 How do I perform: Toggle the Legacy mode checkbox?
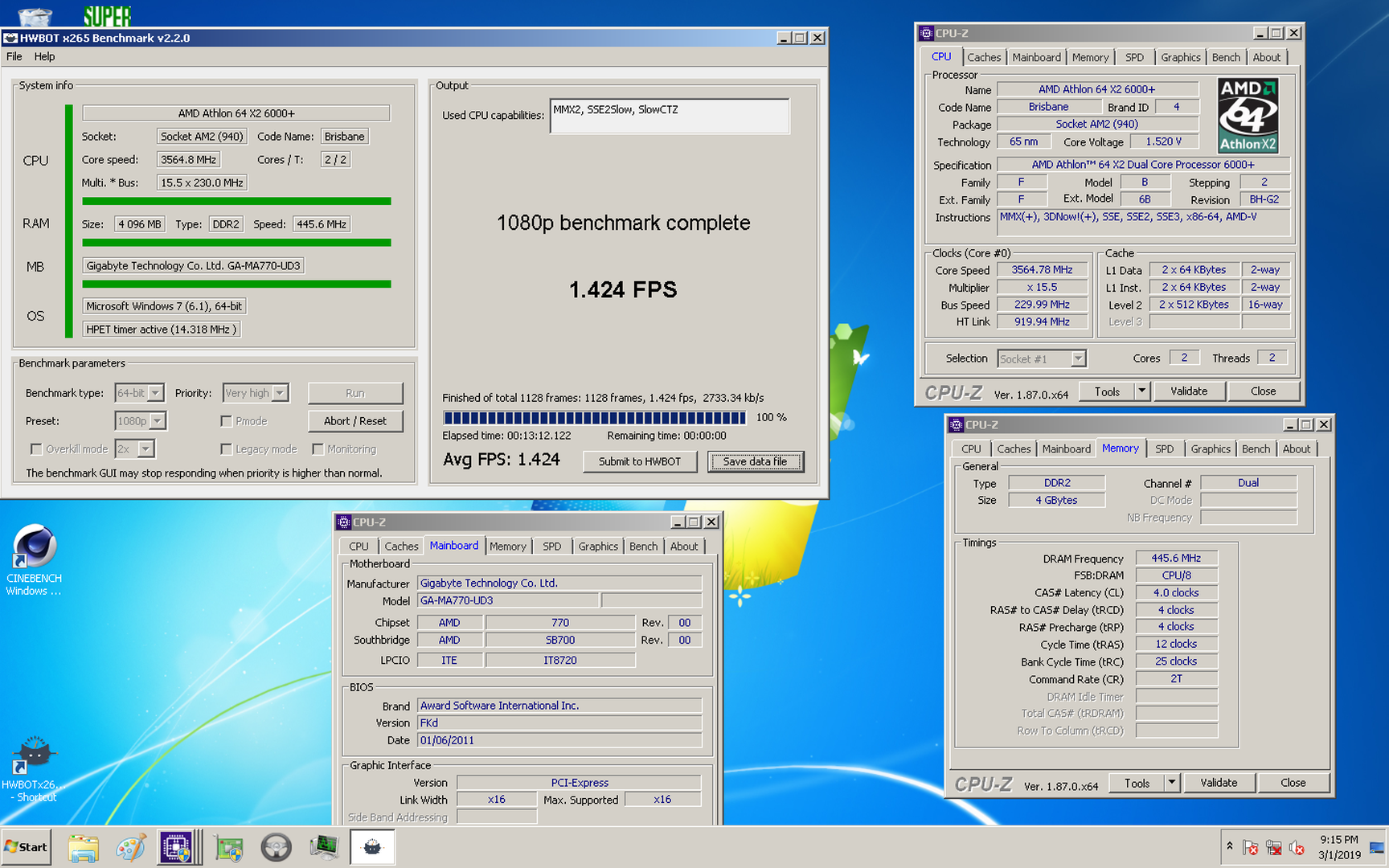(x=227, y=449)
